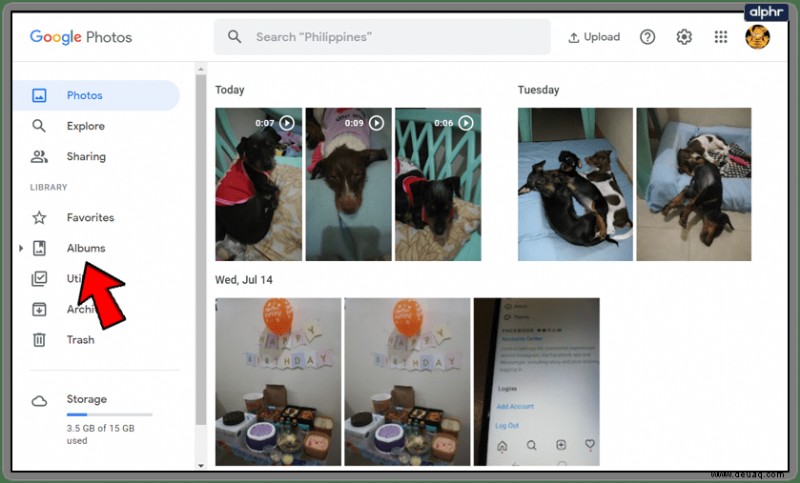Click the "3.5 GB of 15 GB used" text
This screenshot has height=483, width=800.
101,434
